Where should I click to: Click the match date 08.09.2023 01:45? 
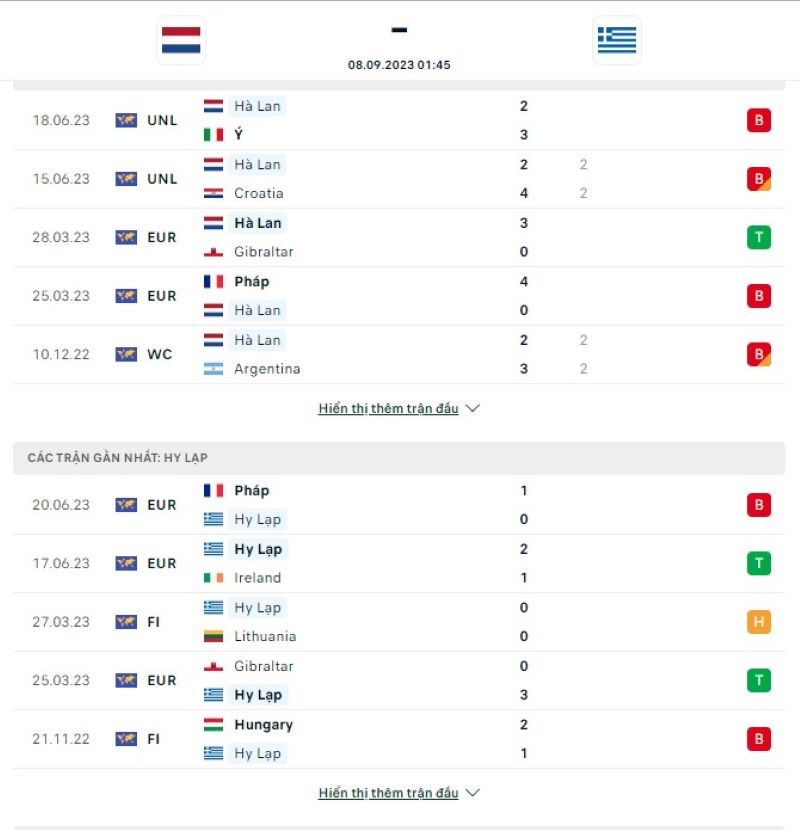pos(399,65)
